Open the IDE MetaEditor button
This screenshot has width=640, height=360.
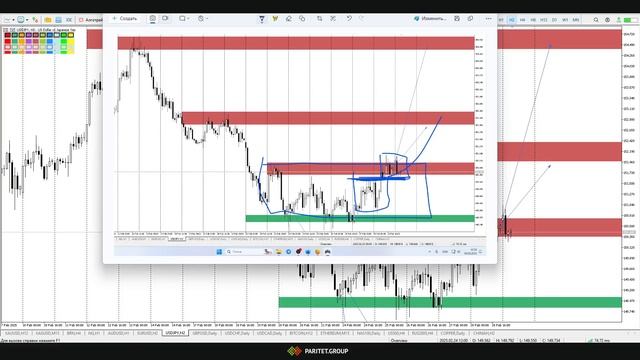[x=69, y=20]
